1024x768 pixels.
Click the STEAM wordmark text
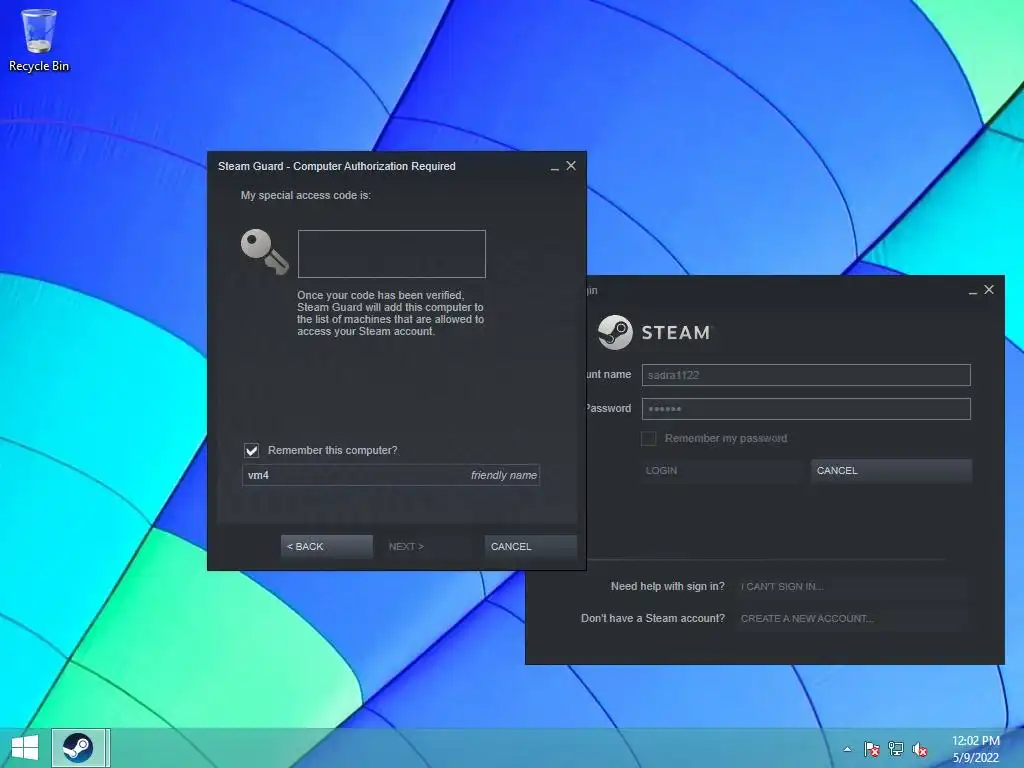coord(675,332)
